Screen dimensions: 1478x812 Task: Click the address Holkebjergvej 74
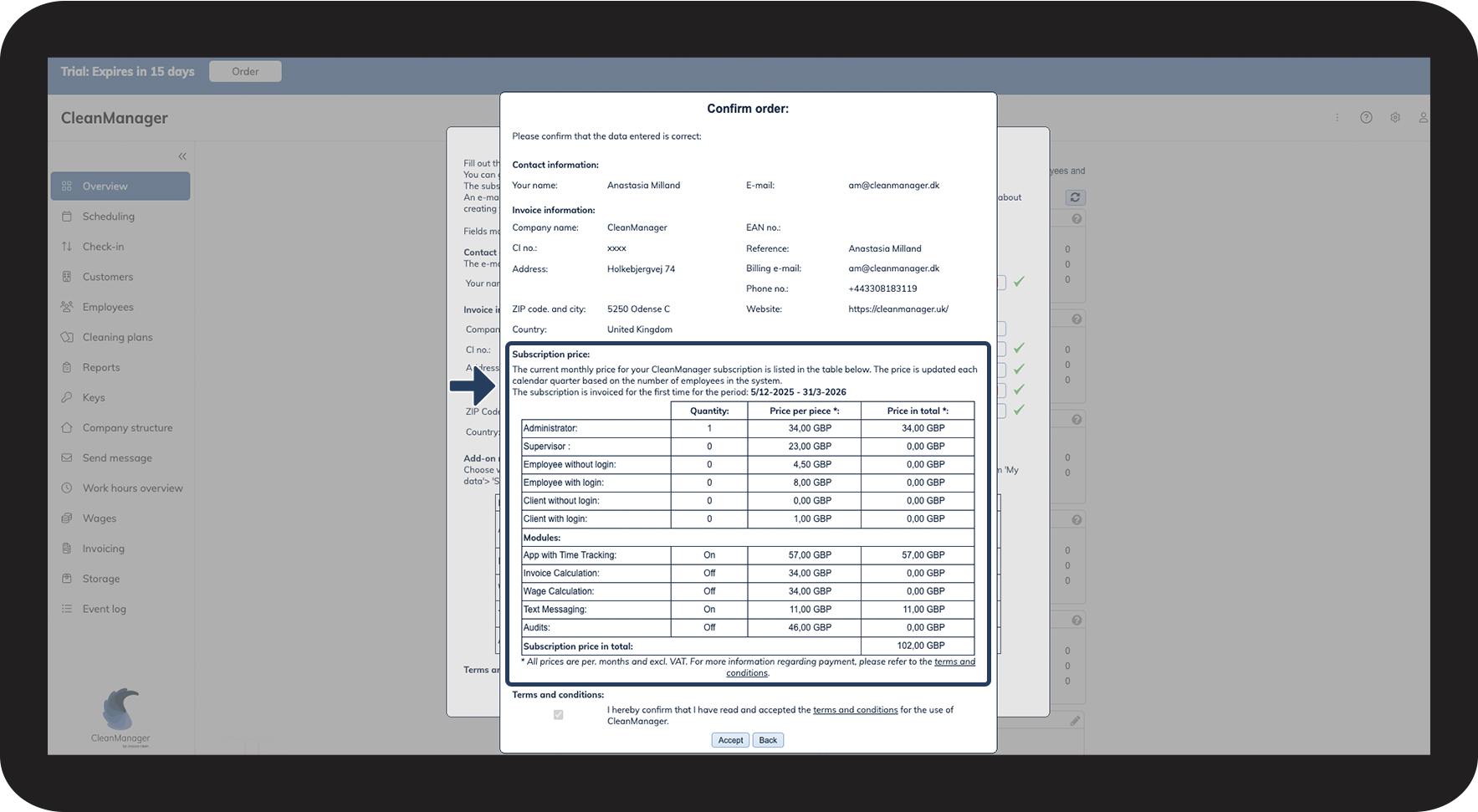pyautogui.click(x=641, y=269)
